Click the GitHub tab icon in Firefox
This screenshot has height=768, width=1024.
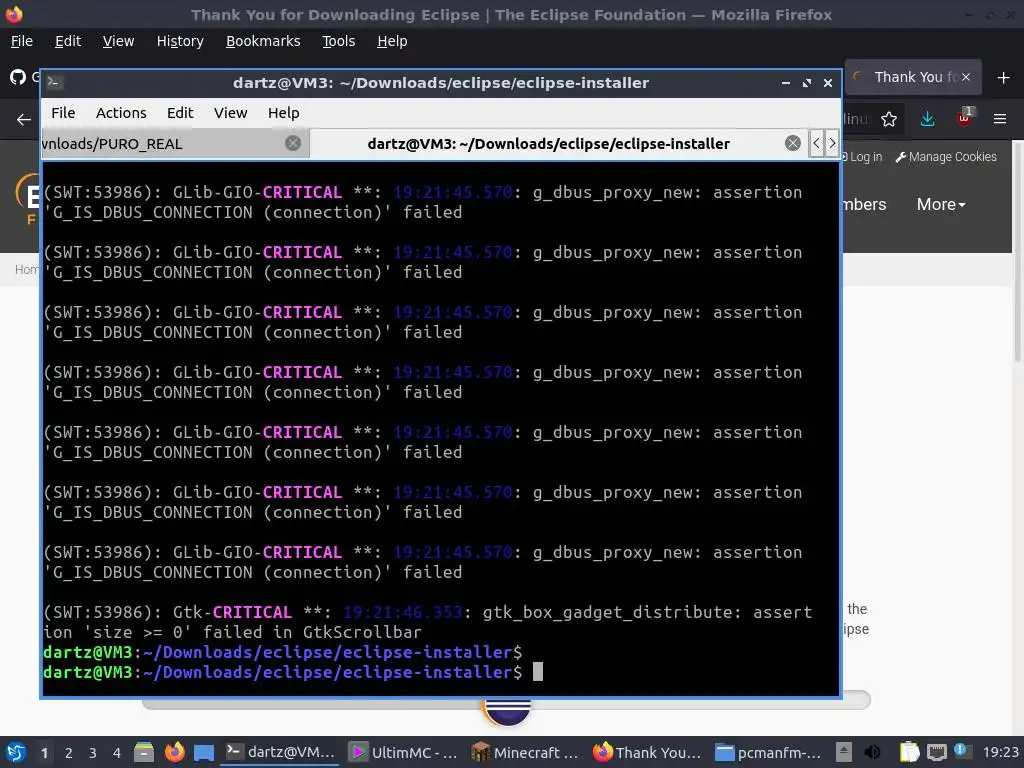coord(18,77)
